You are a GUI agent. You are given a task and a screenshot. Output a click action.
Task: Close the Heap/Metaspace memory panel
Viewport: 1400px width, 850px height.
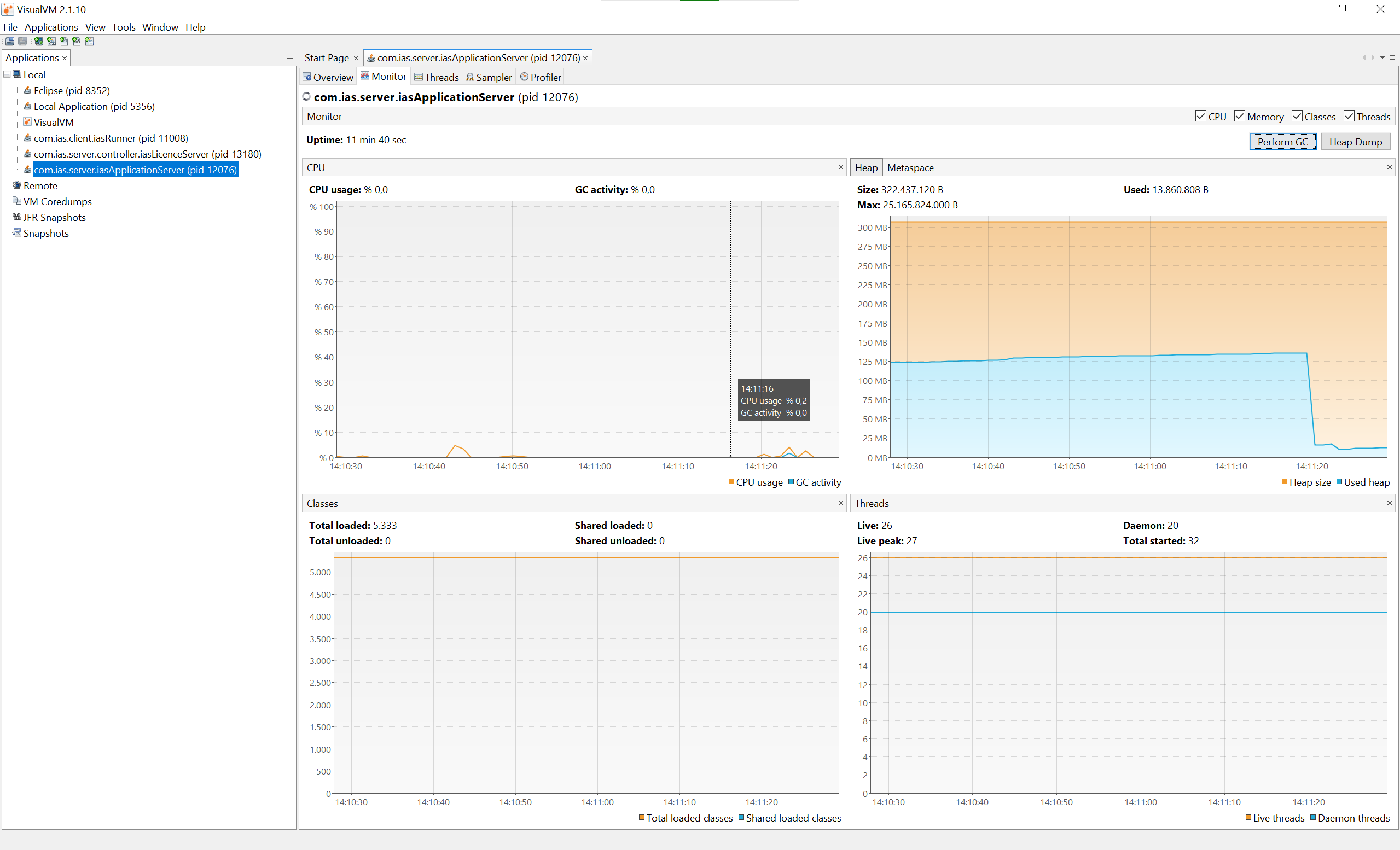coord(1389,167)
